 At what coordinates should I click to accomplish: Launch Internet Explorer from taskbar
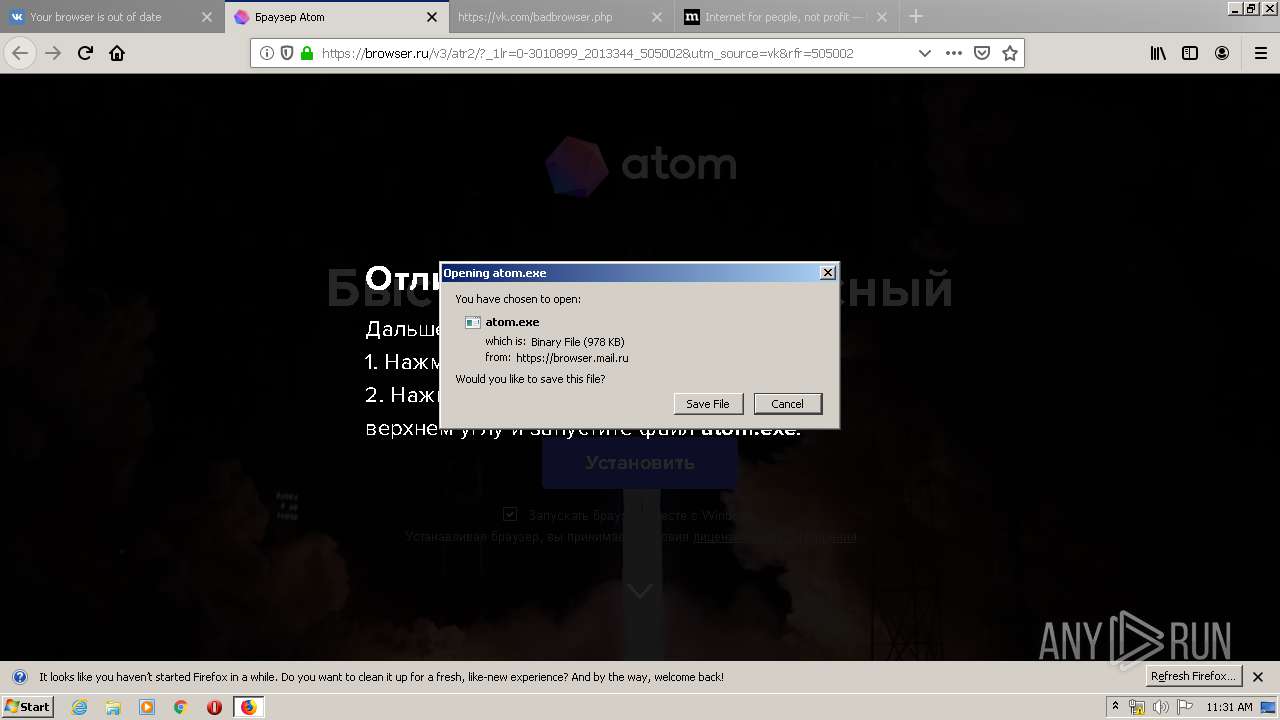[x=80, y=707]
